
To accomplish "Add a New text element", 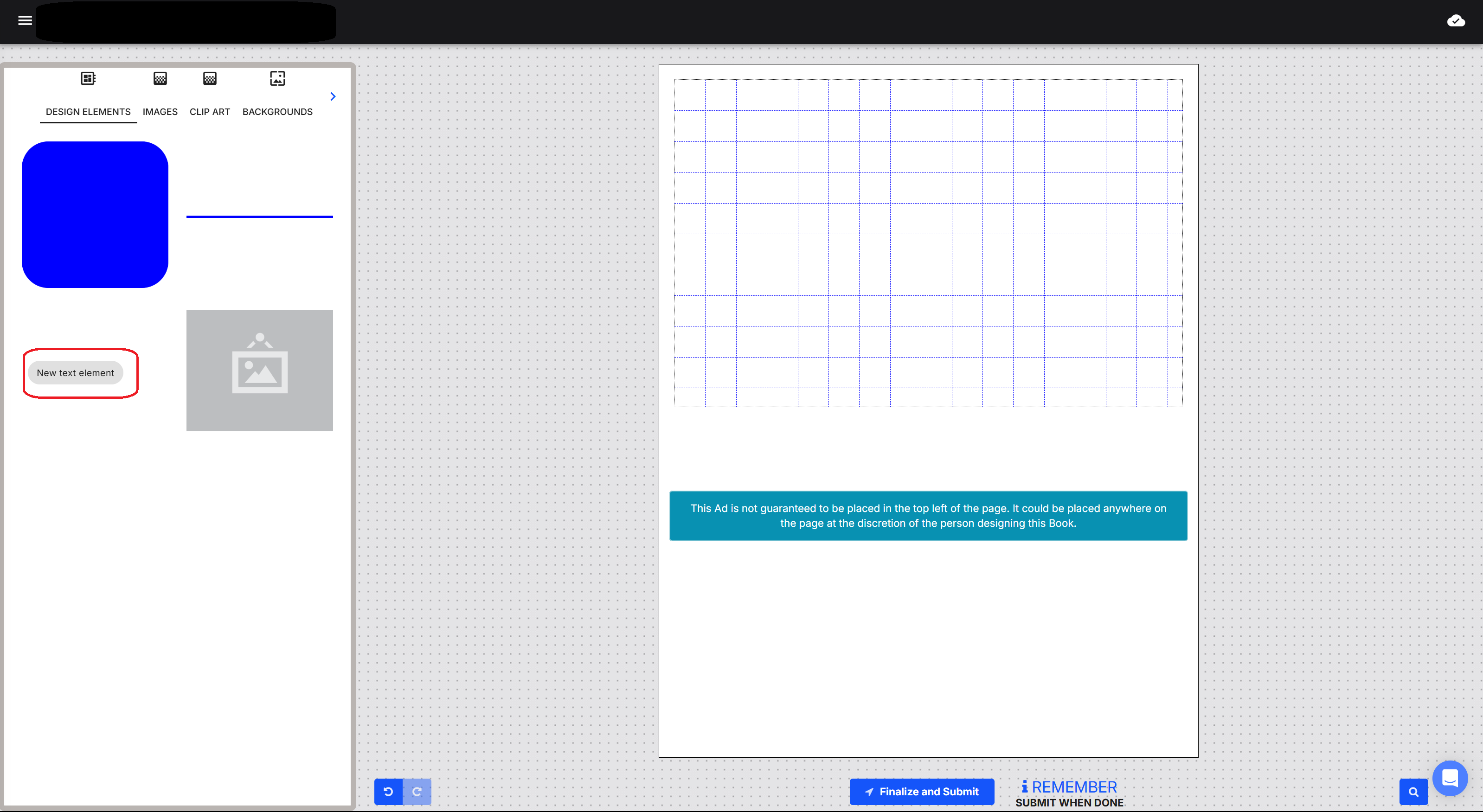I will [76, 373].
